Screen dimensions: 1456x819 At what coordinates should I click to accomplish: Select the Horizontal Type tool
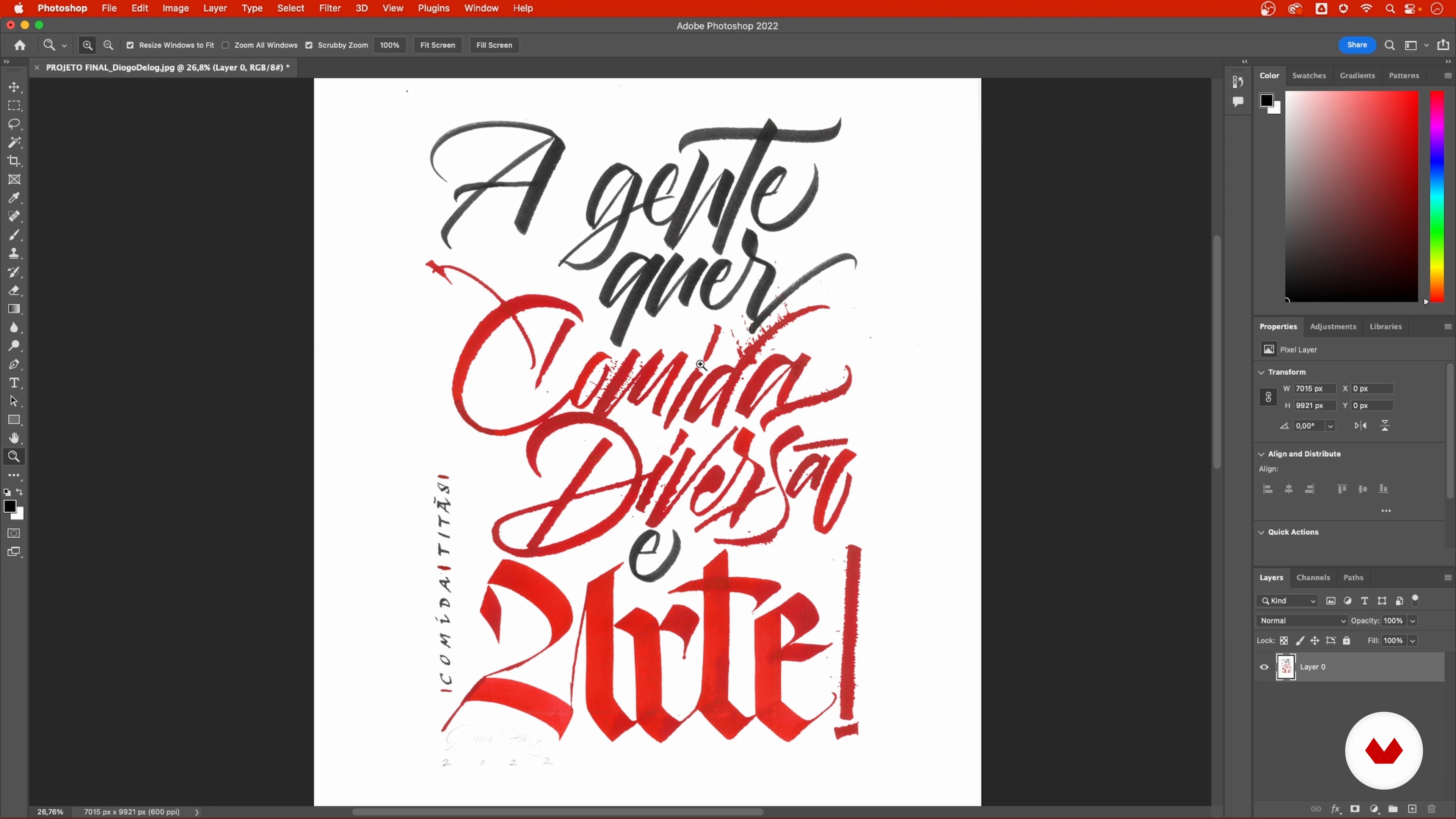(14, 383)
